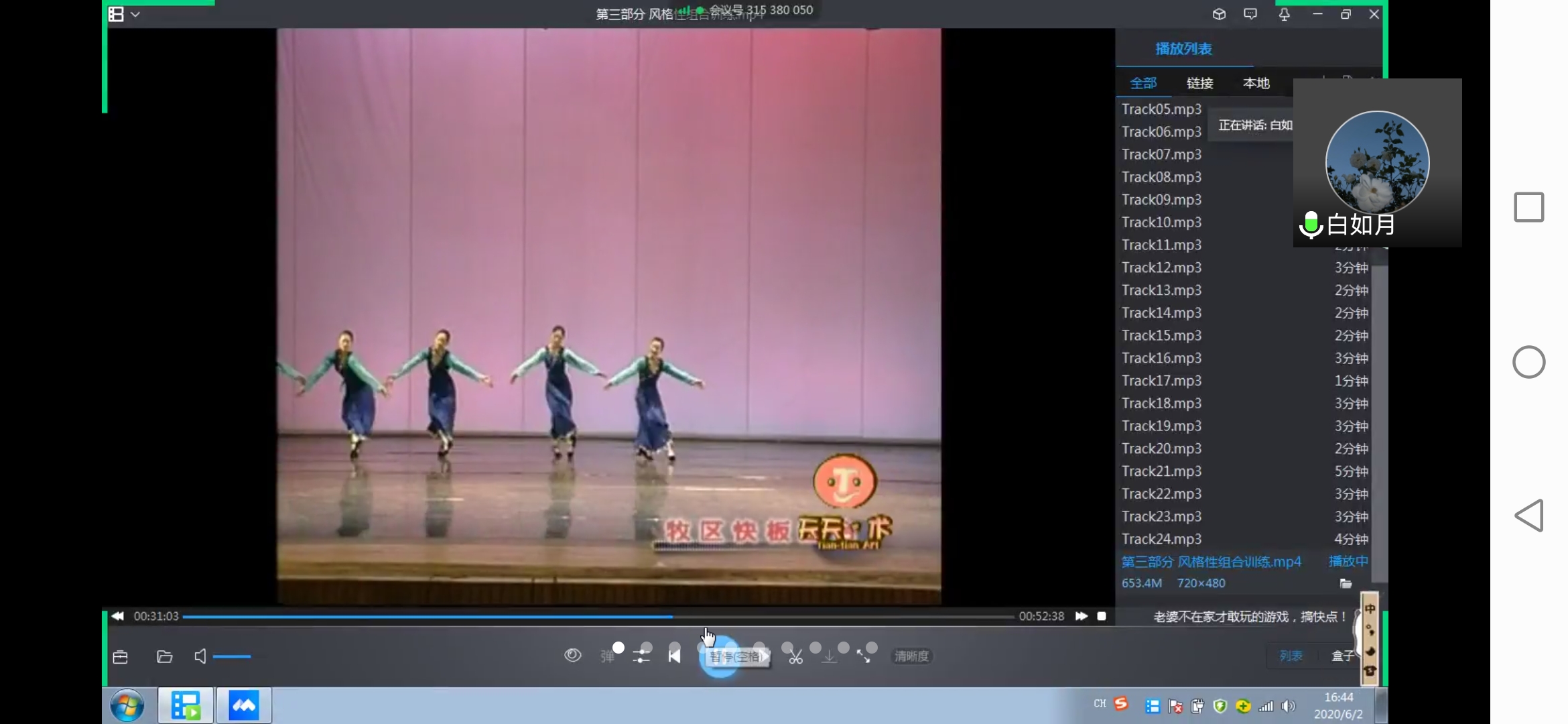Click the playlist vertical scrollbar
The height and width of the screenshot is (724, 1568).
click(1379, 422)
